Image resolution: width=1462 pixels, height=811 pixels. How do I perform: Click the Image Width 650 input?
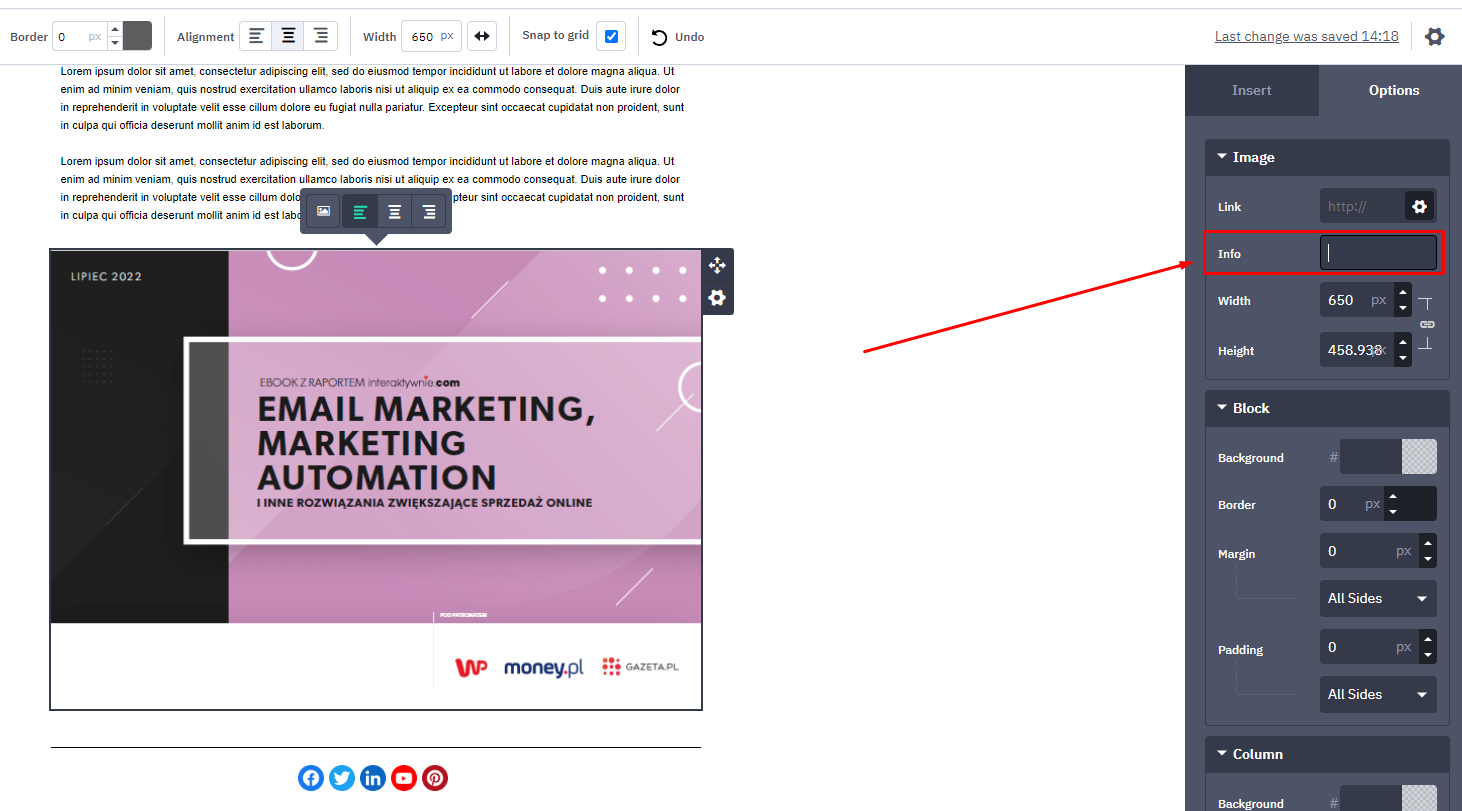pos(1357,300)
